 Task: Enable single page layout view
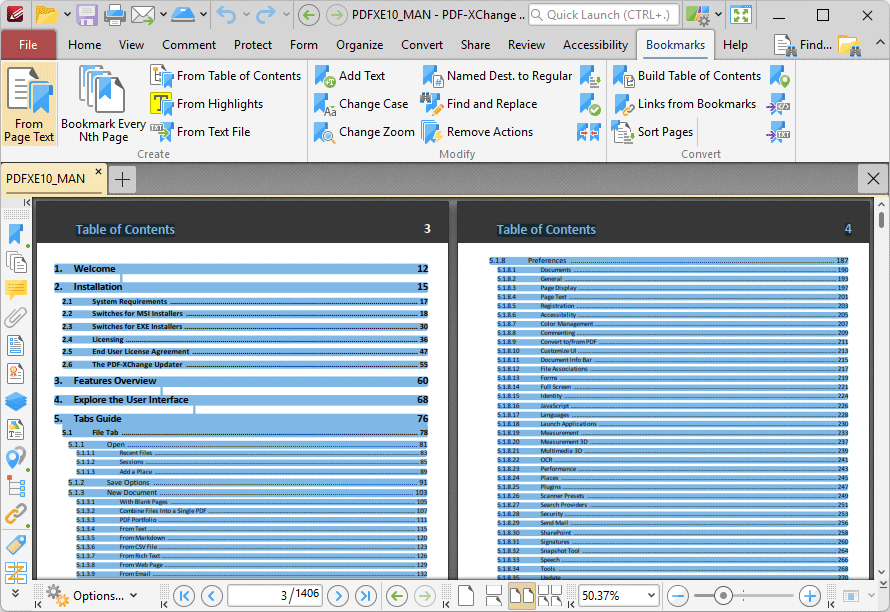[x=466, y=596]
